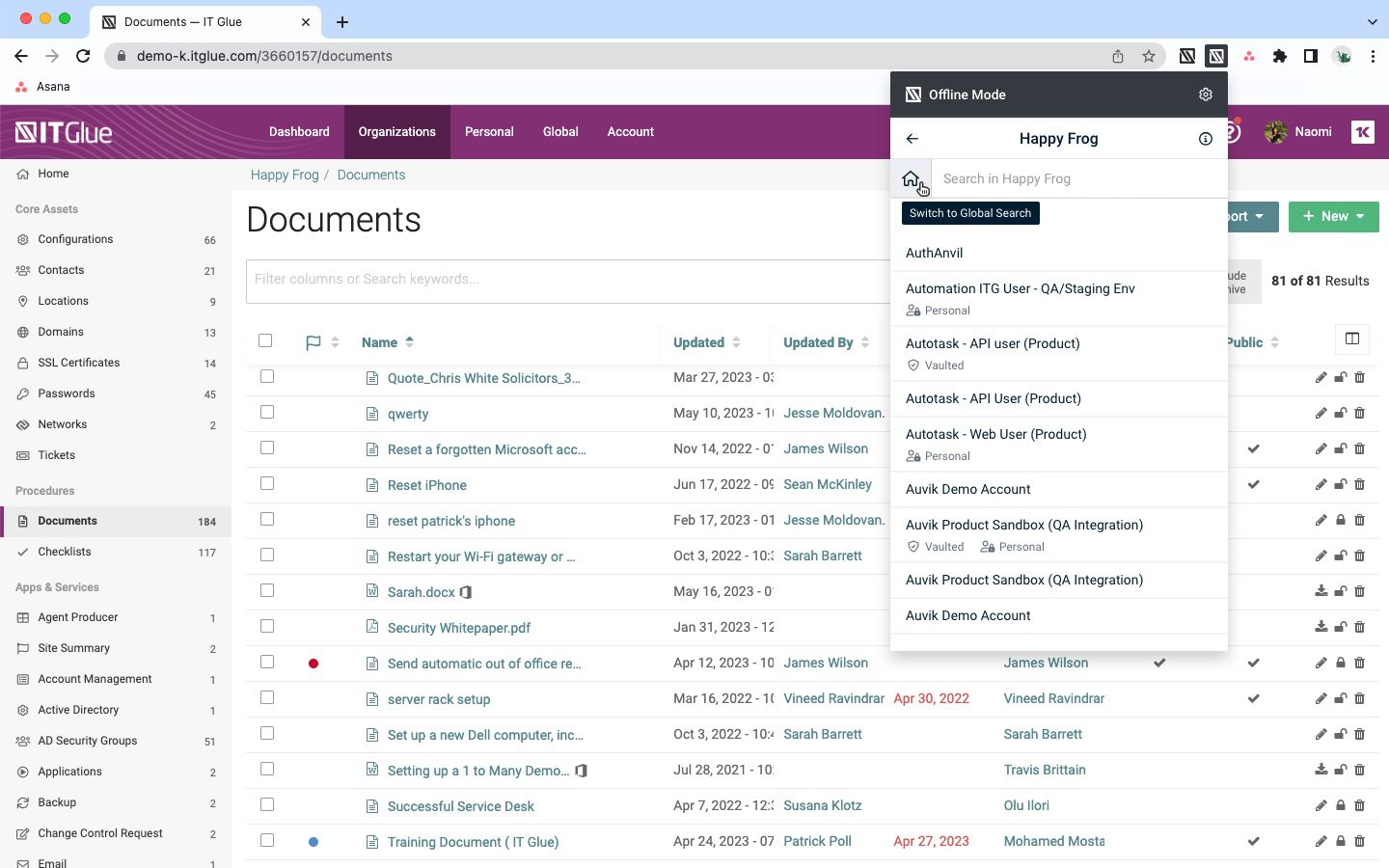
Task: Go to the Dashboard tab
Action: pyautogui.click(x=299, y=132)
